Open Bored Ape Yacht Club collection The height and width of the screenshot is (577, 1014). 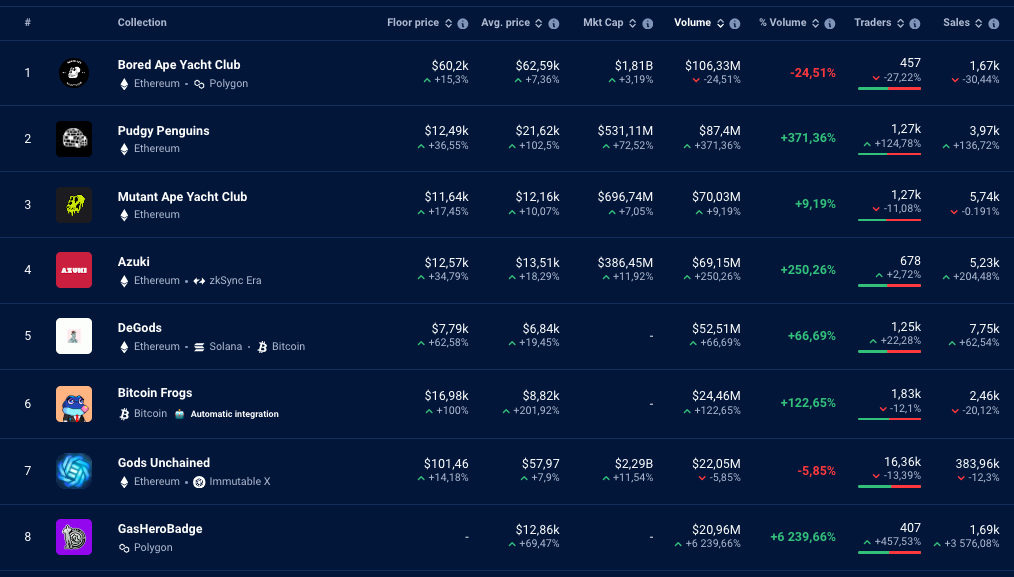point(179,65)
